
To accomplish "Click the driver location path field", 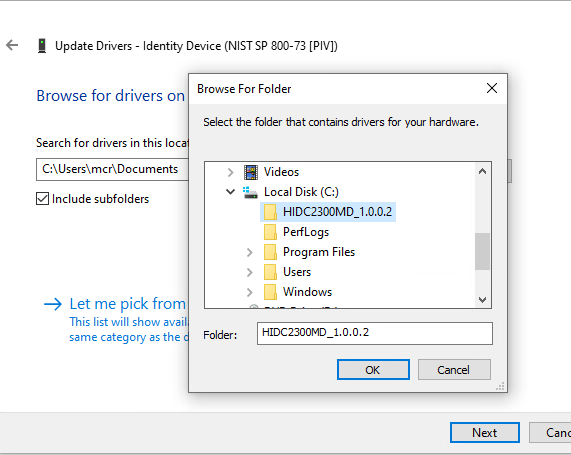I will (112, 169).
